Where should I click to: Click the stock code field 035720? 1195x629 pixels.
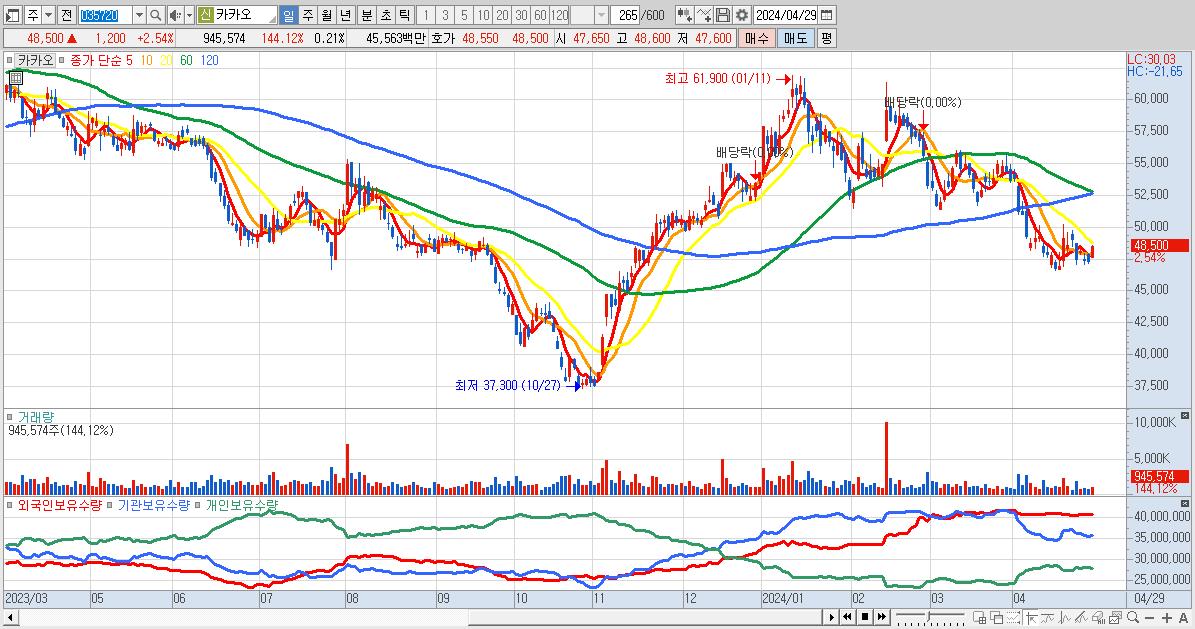[104, 15]
